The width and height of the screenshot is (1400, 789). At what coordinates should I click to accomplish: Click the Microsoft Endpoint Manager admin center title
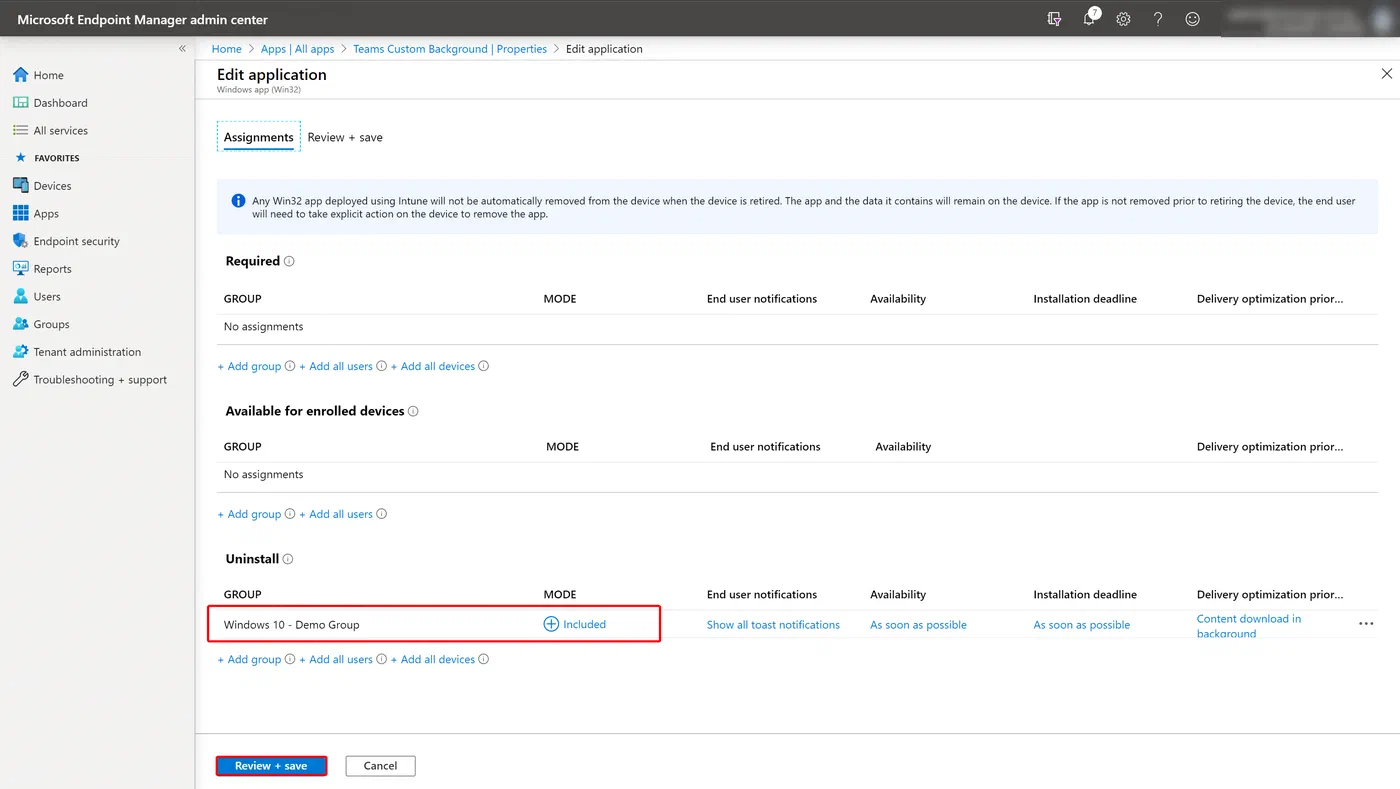click(143, 20)
